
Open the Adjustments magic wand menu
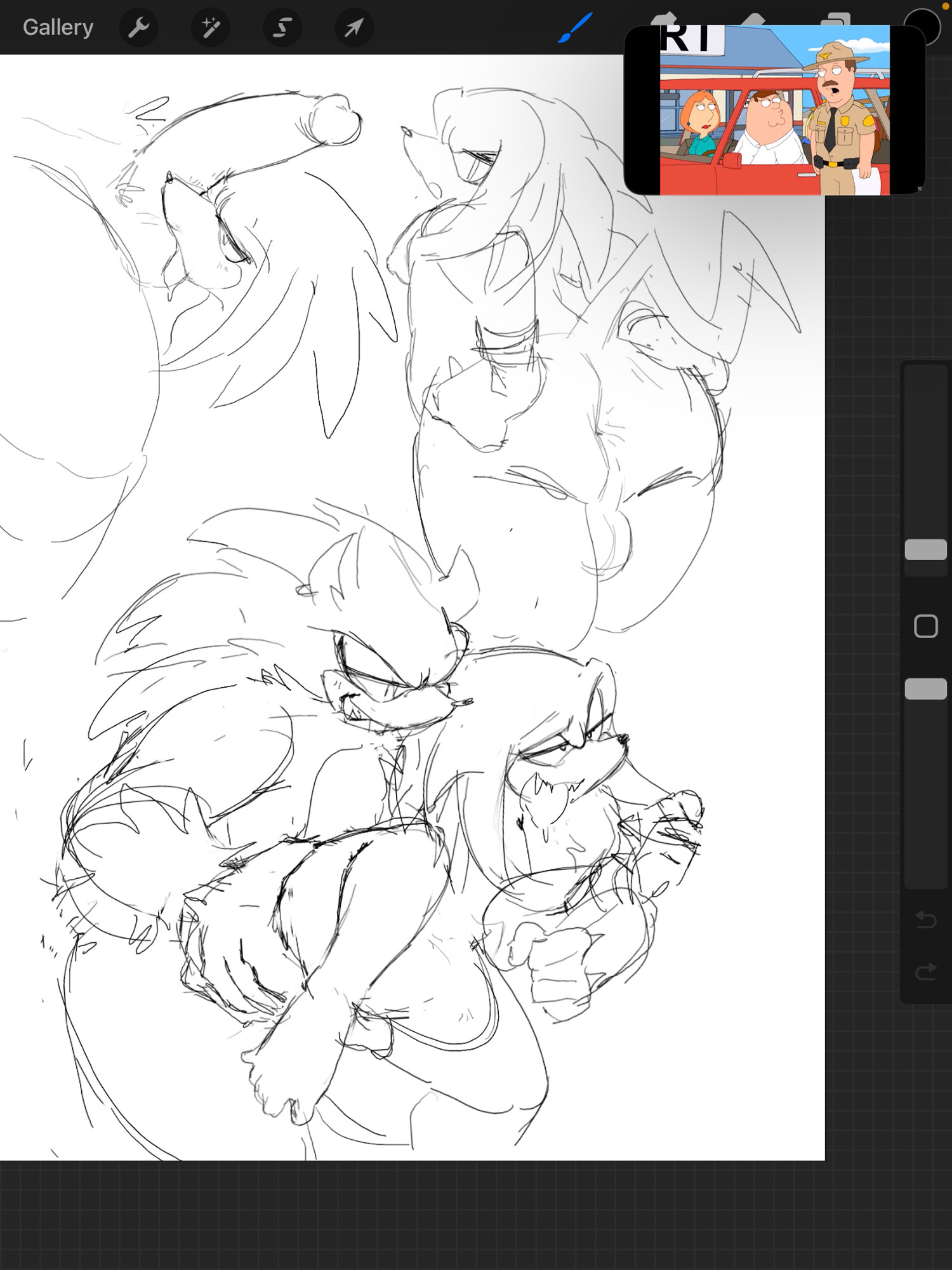point(210,27)
